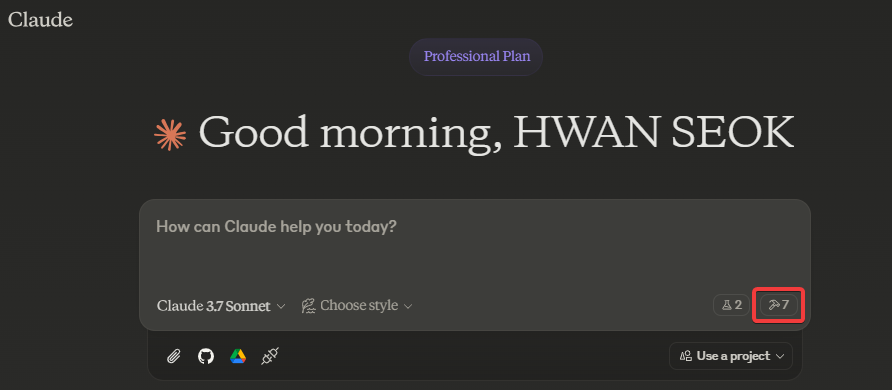
Task: Open the Claude 3.7 Sonnet model selector
Action: pos(221,306)
